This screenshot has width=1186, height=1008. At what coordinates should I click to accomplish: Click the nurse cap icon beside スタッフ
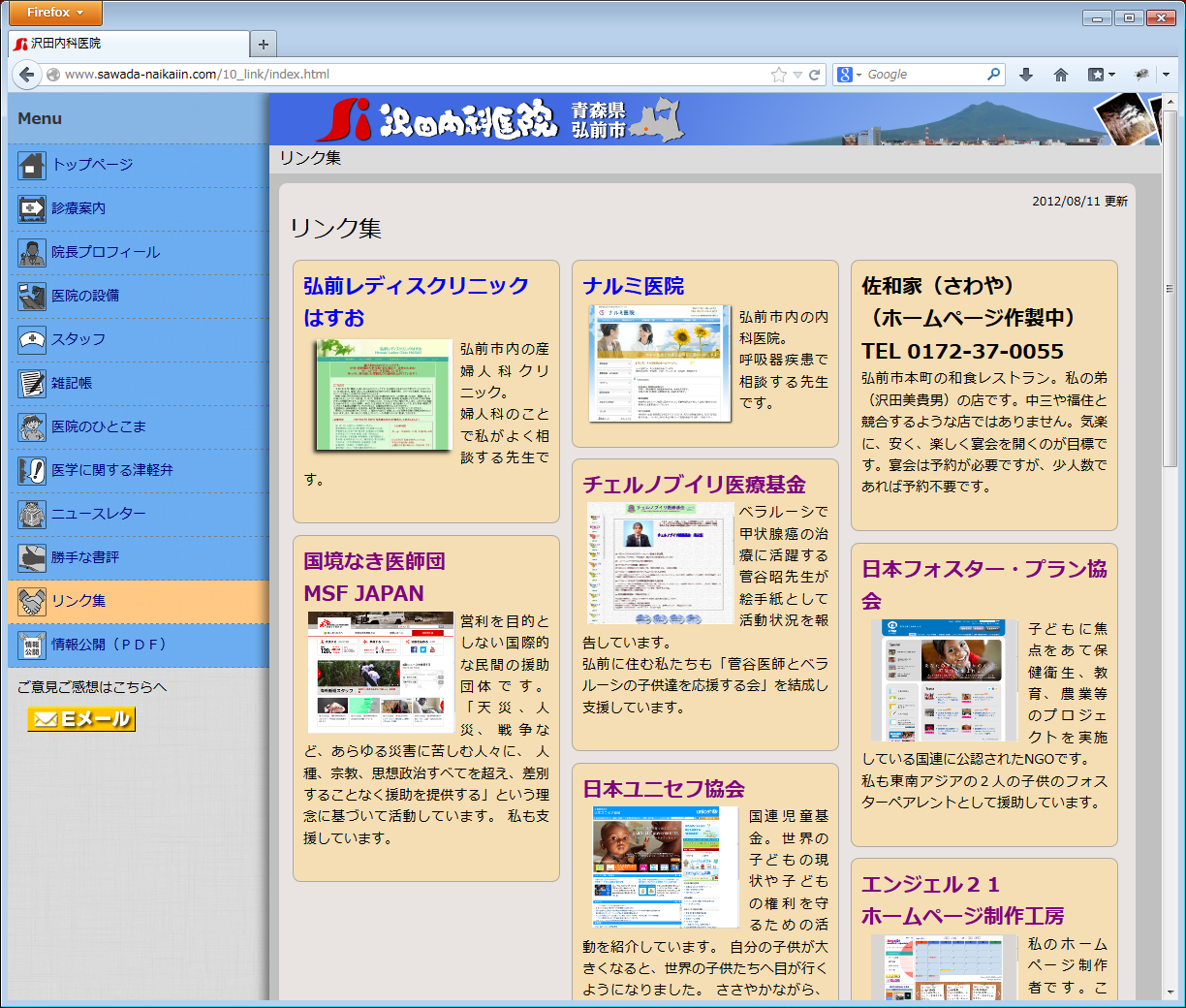click(x=32, y=340)
